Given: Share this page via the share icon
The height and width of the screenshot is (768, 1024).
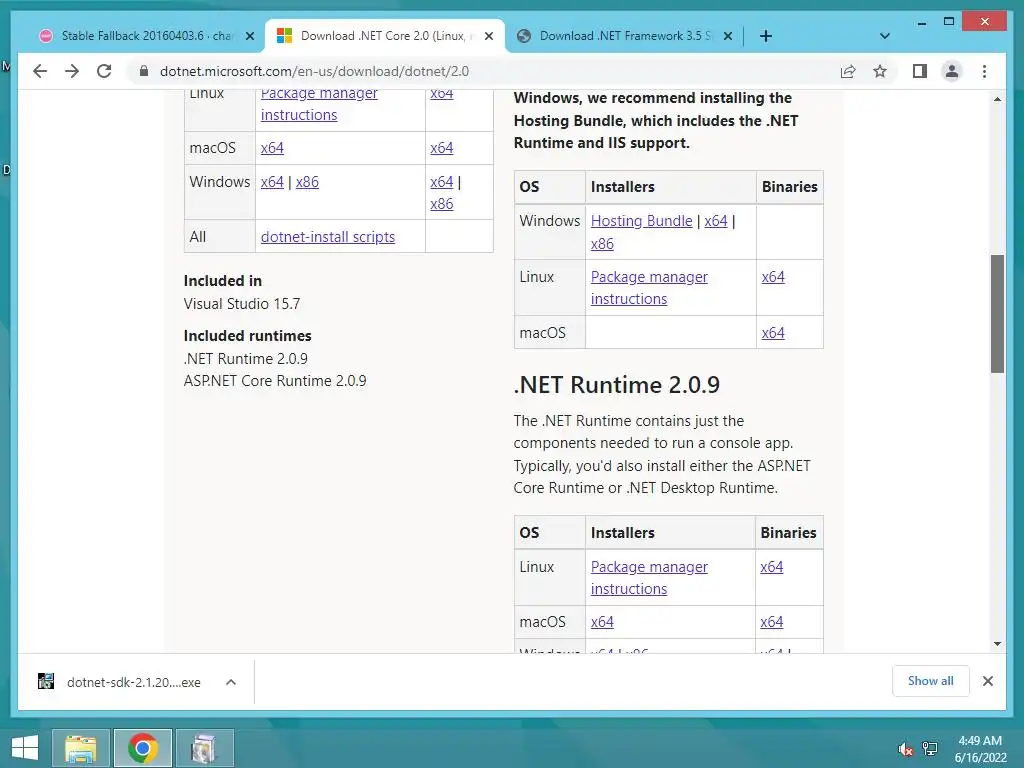Looking at the screenshot, I should point(848,71).
